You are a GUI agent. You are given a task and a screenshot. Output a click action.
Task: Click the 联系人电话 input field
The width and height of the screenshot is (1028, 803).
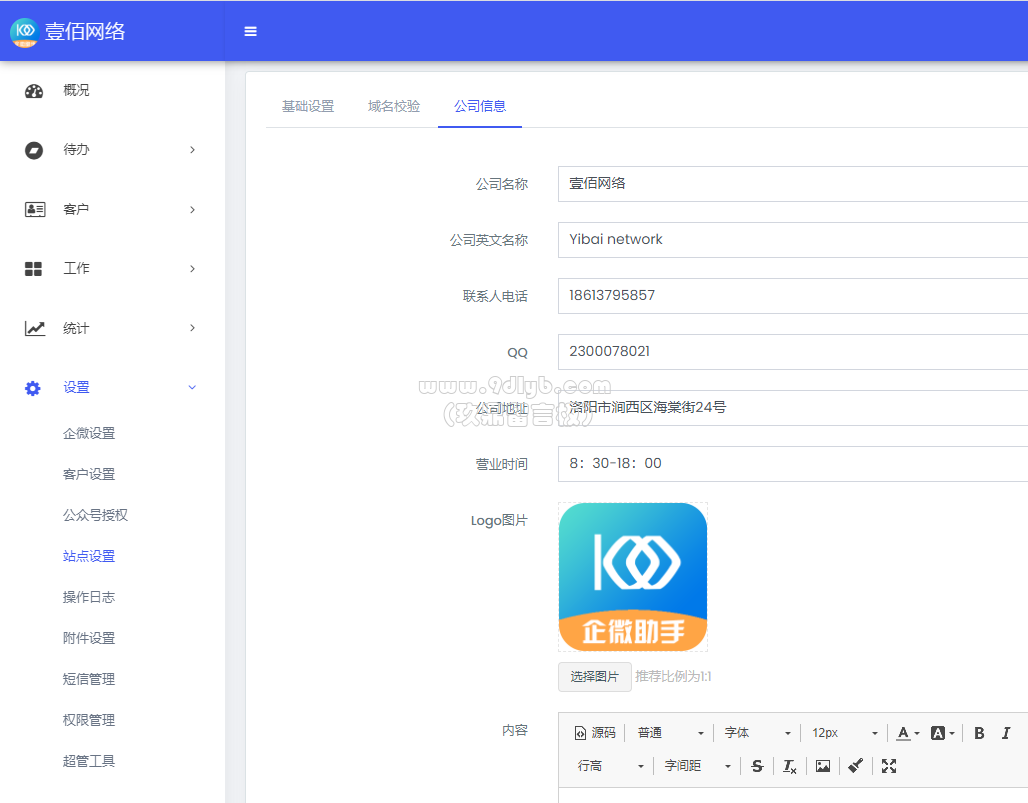point(793,296)
